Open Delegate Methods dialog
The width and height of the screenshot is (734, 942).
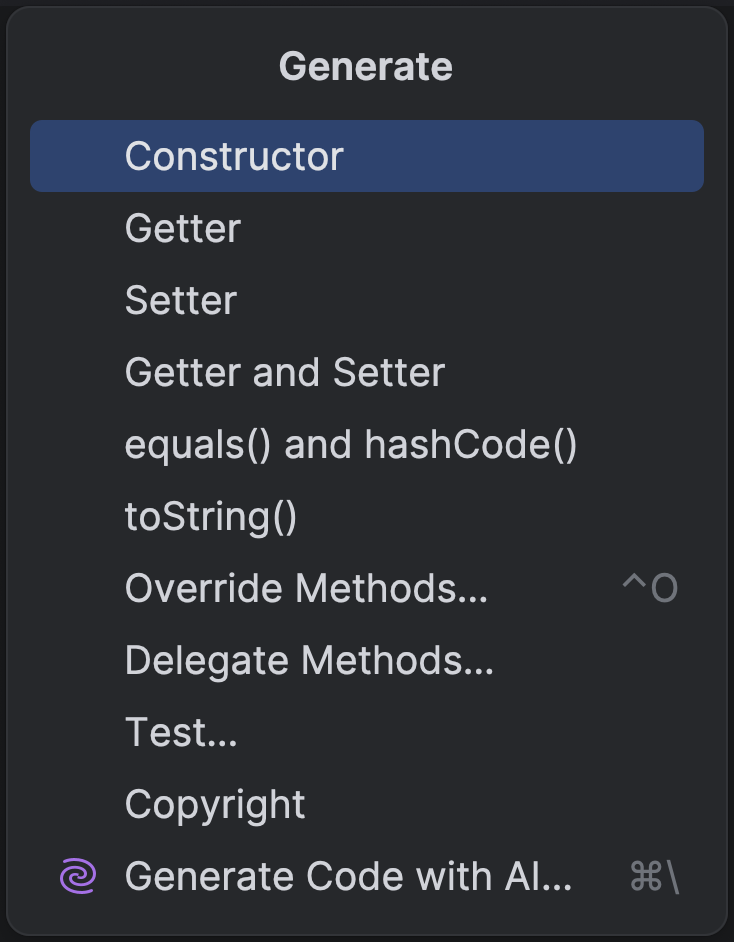pyautogui.click(x=309, y=660)
